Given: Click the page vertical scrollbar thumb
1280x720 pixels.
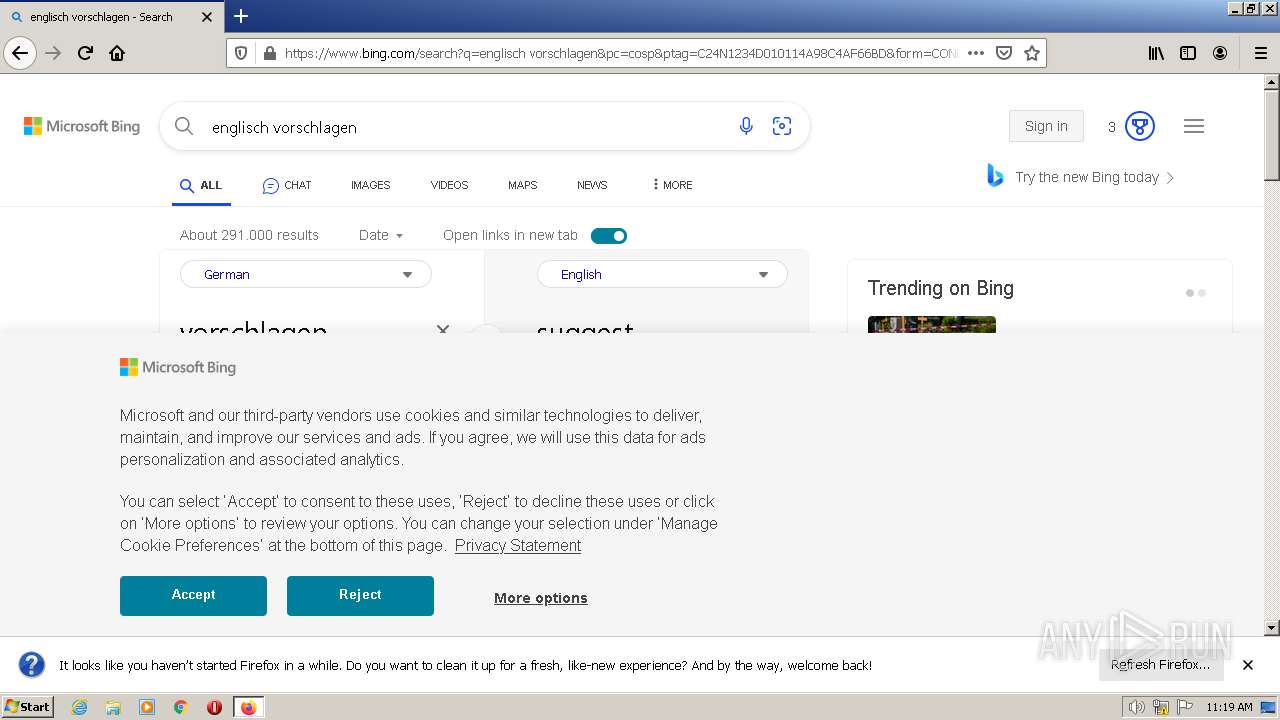Looking at the screenshot, I should [x=1272, y=135].
